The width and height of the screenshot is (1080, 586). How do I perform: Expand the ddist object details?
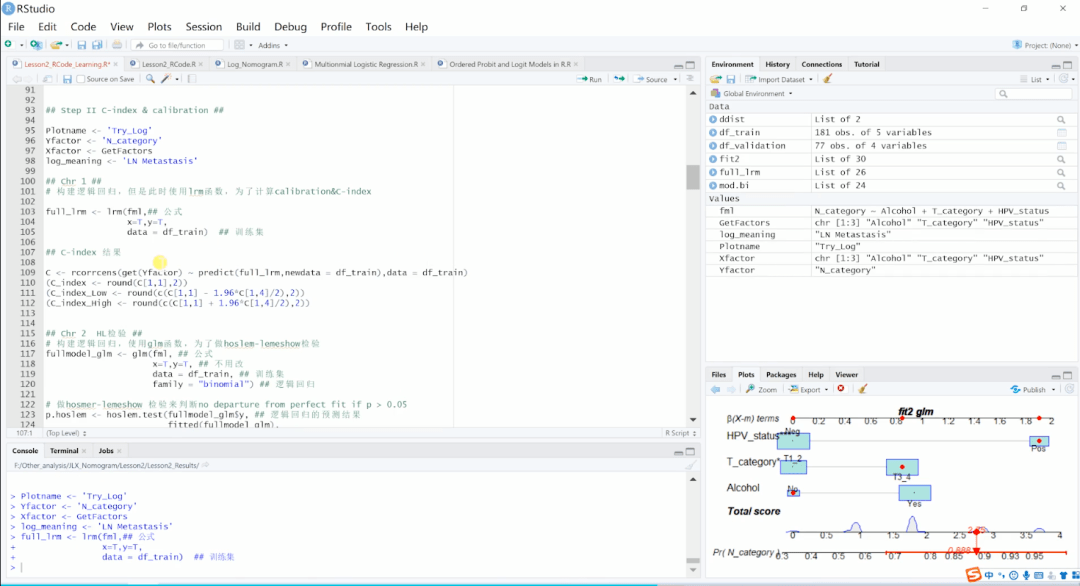tap(713, 119)
